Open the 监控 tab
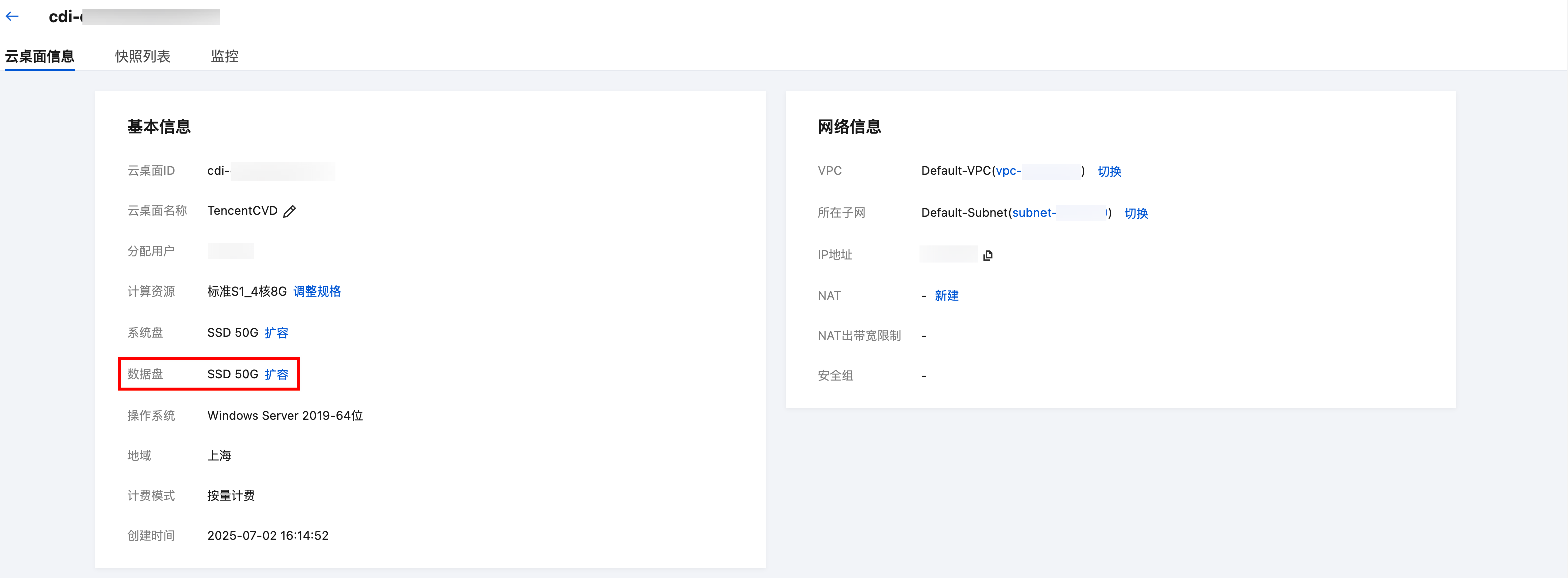 pos(225,56)
